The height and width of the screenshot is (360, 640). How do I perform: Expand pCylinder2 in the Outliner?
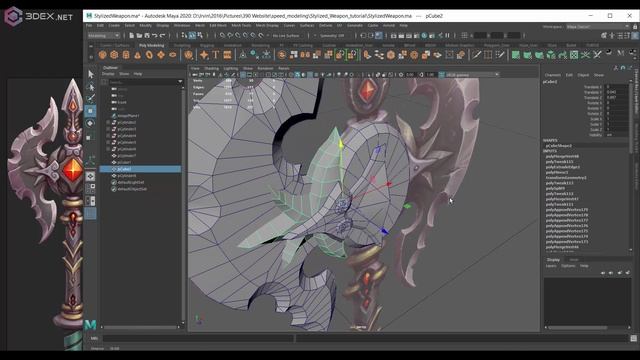[x=108, y=122]
